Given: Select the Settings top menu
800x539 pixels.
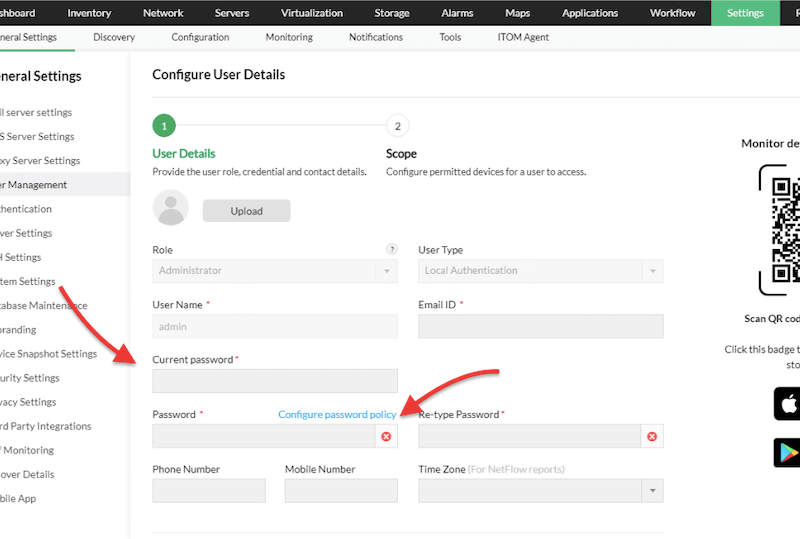Looking at the screenshot, I should (x=745, y=13).
